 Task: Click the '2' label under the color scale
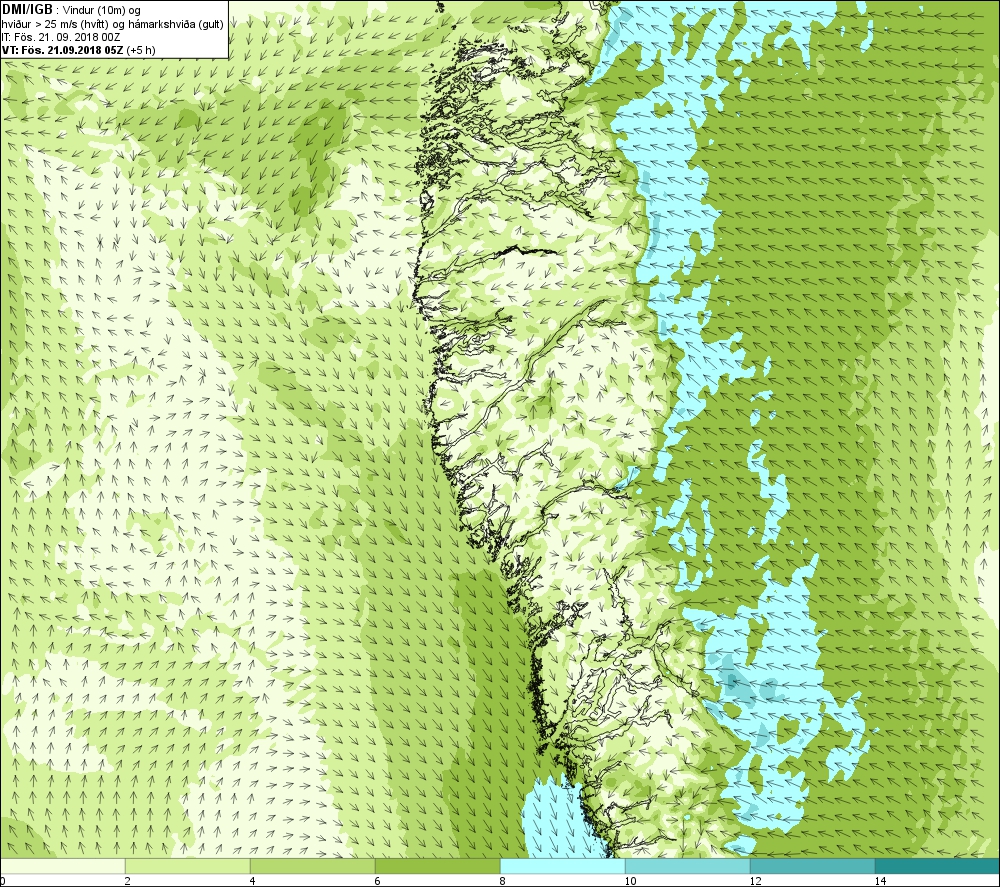point(128,881)
